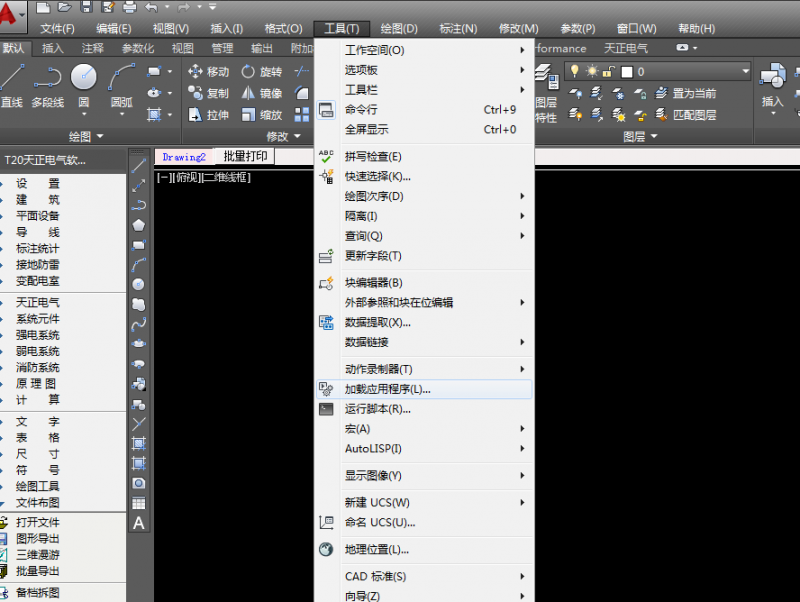This screenshot has width=800, height=602.
Task: Click 批量导出 in the side panel
Action: (38, 571)
